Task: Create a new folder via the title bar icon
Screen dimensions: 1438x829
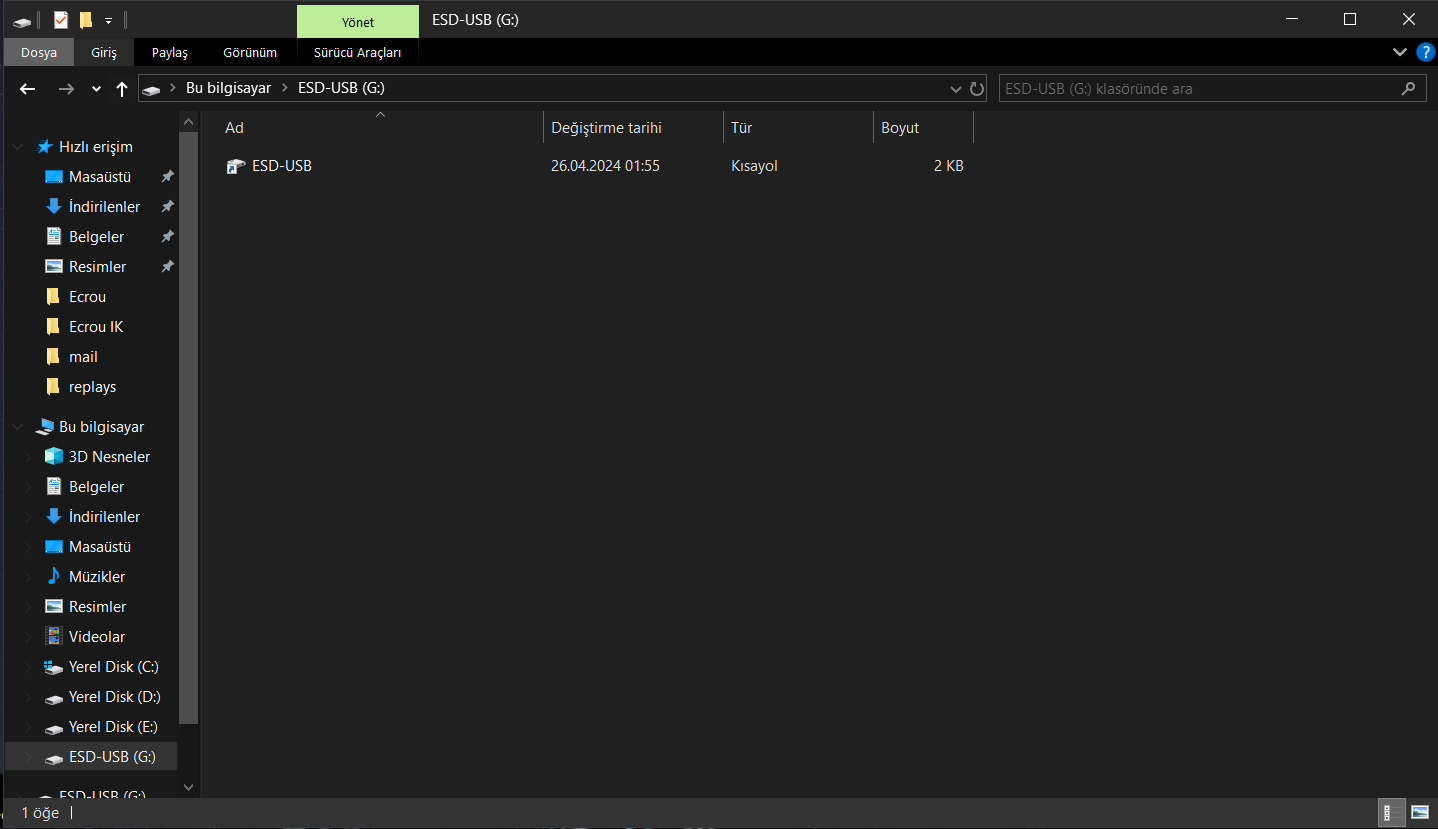Action: point(86,20)
